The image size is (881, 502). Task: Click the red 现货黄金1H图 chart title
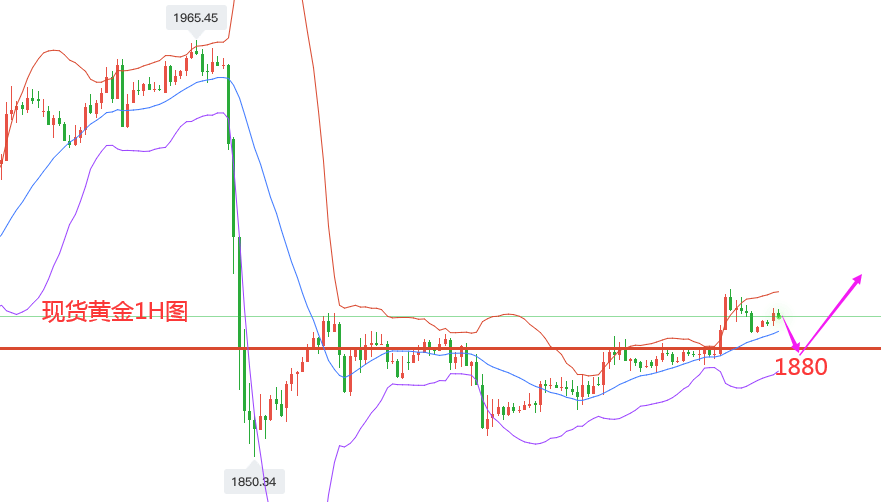[115, 311]
